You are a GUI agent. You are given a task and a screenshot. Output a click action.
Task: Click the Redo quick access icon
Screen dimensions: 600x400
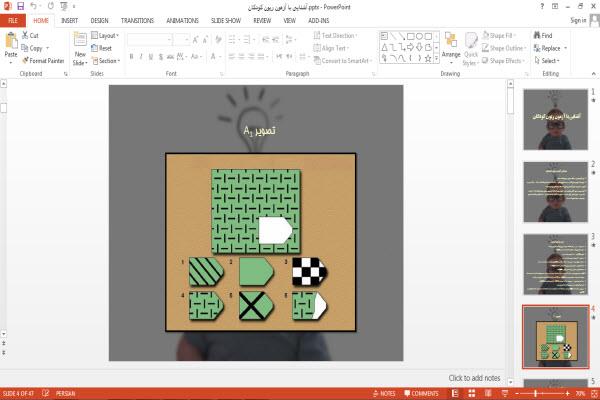click(51, 6)
